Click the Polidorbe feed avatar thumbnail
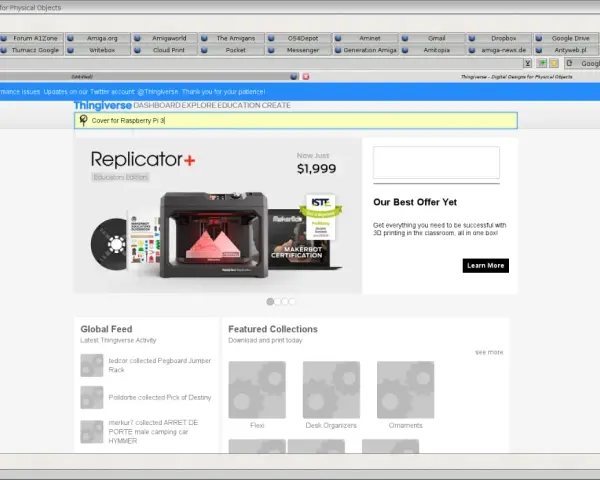Screen dimensions: 600x480 point(92,397)
